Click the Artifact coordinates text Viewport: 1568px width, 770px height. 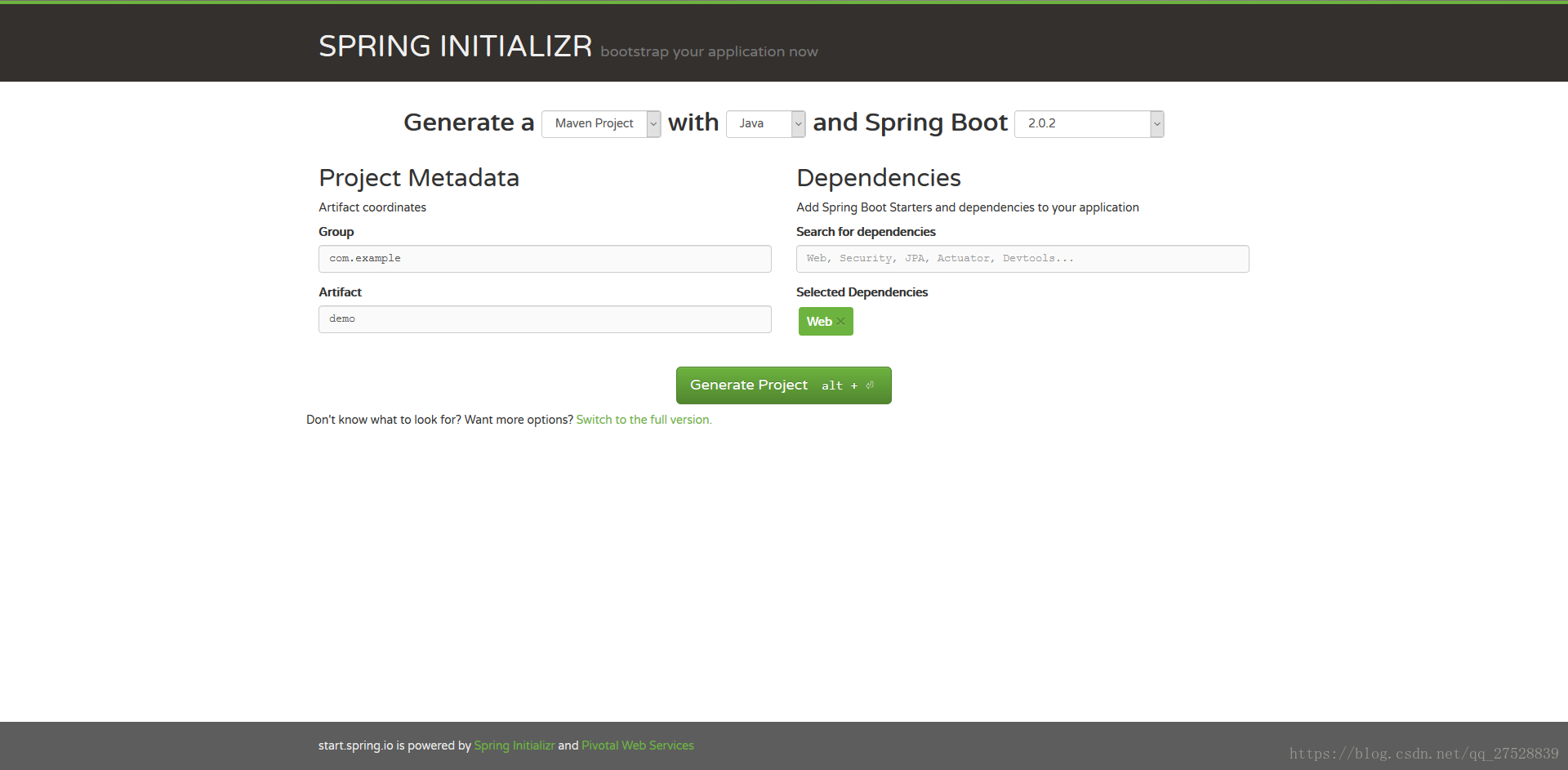click(372, 207)
